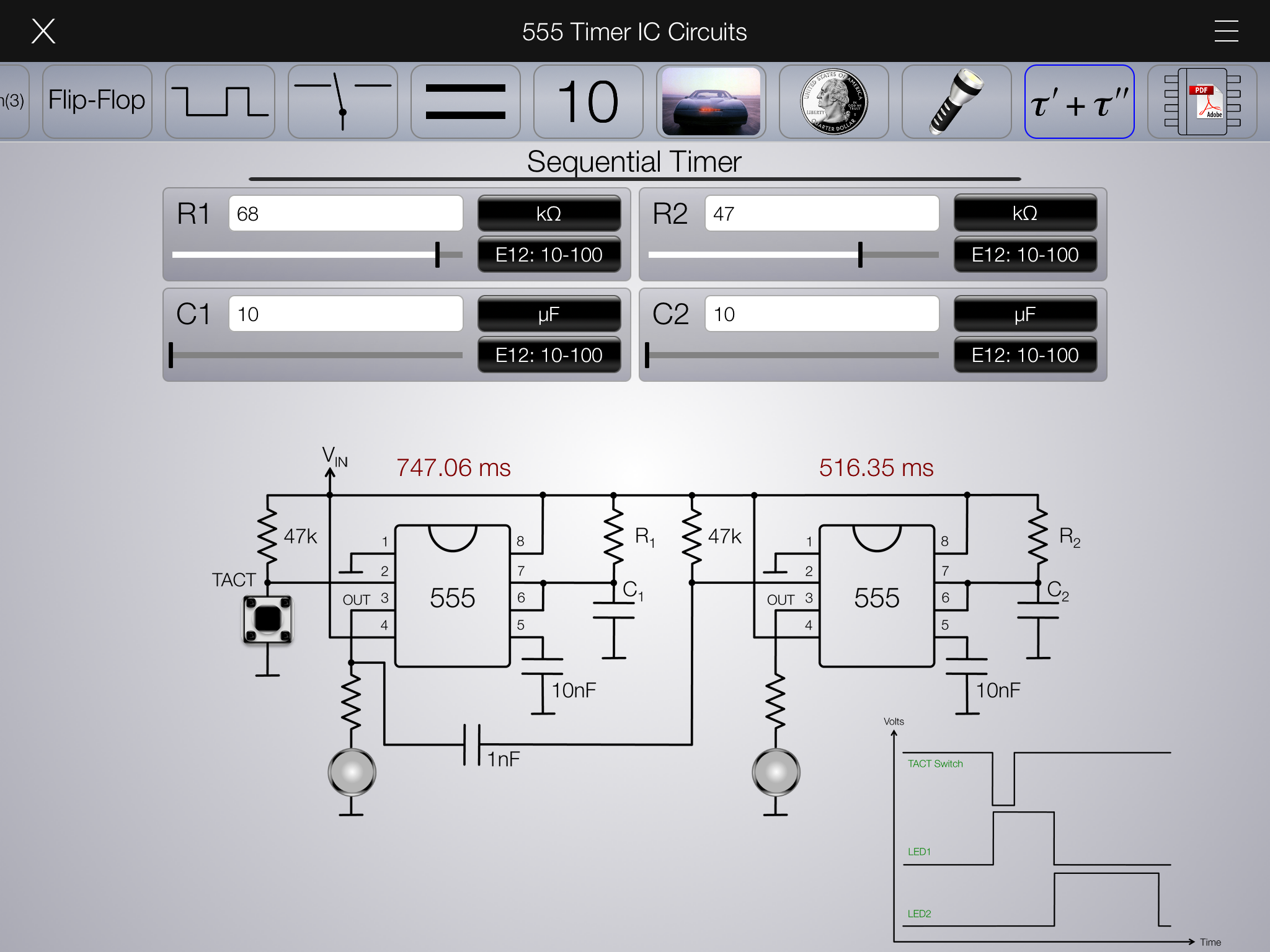
Task: Open R2 E12: 10-100 range selector
Action: click(1025, 254)
